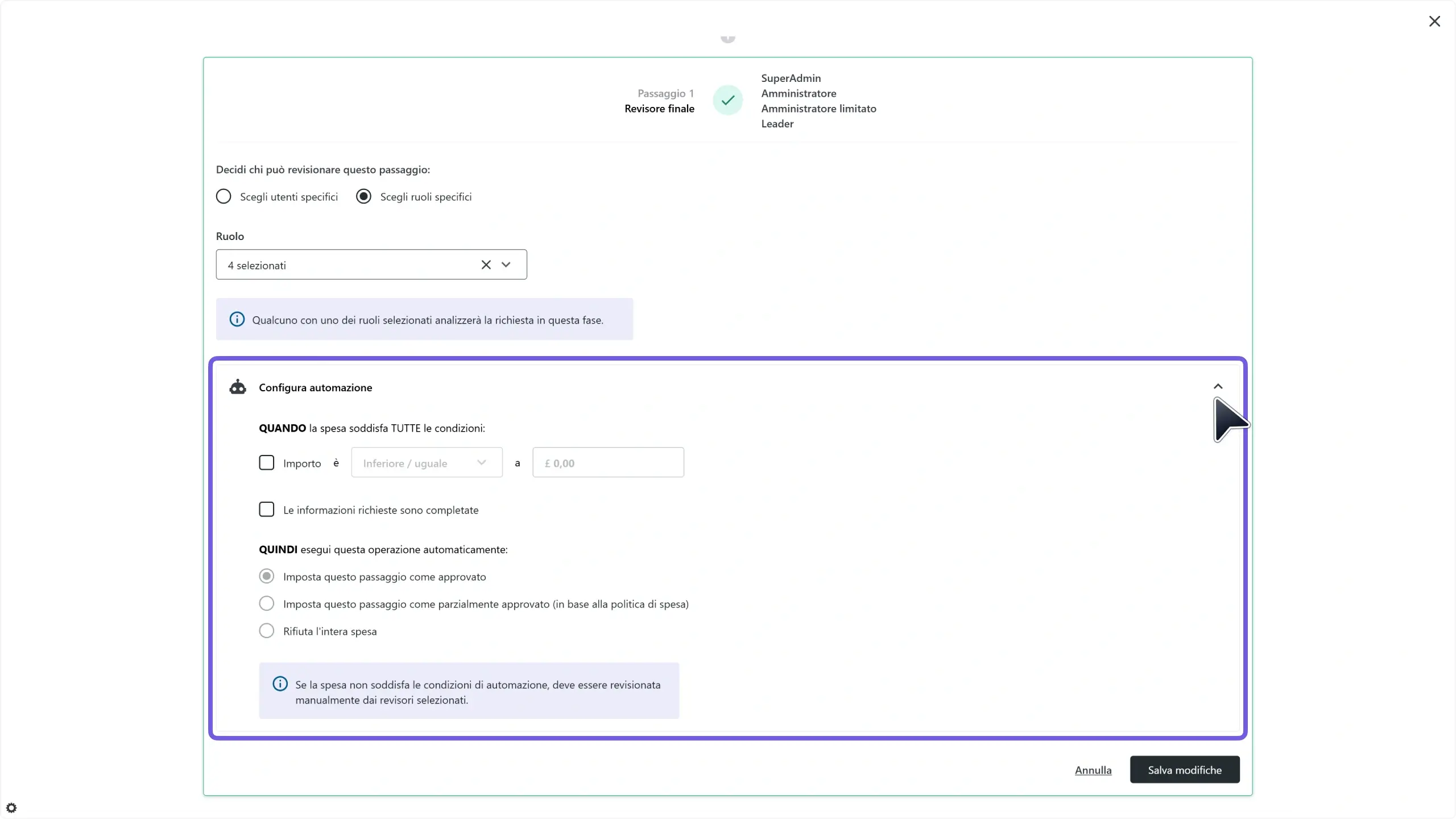1456x819 pixels.
Task: Click the green checkmark step icon
Action: (x=727, y=100)
